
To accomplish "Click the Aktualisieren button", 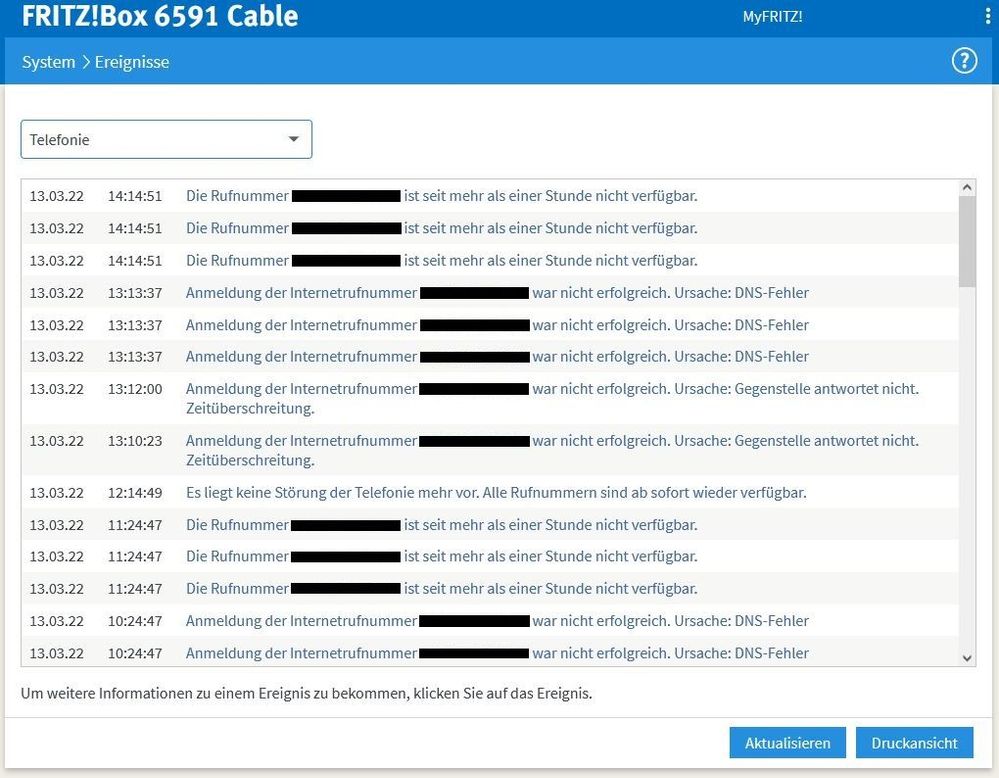I will pos(787,743).
